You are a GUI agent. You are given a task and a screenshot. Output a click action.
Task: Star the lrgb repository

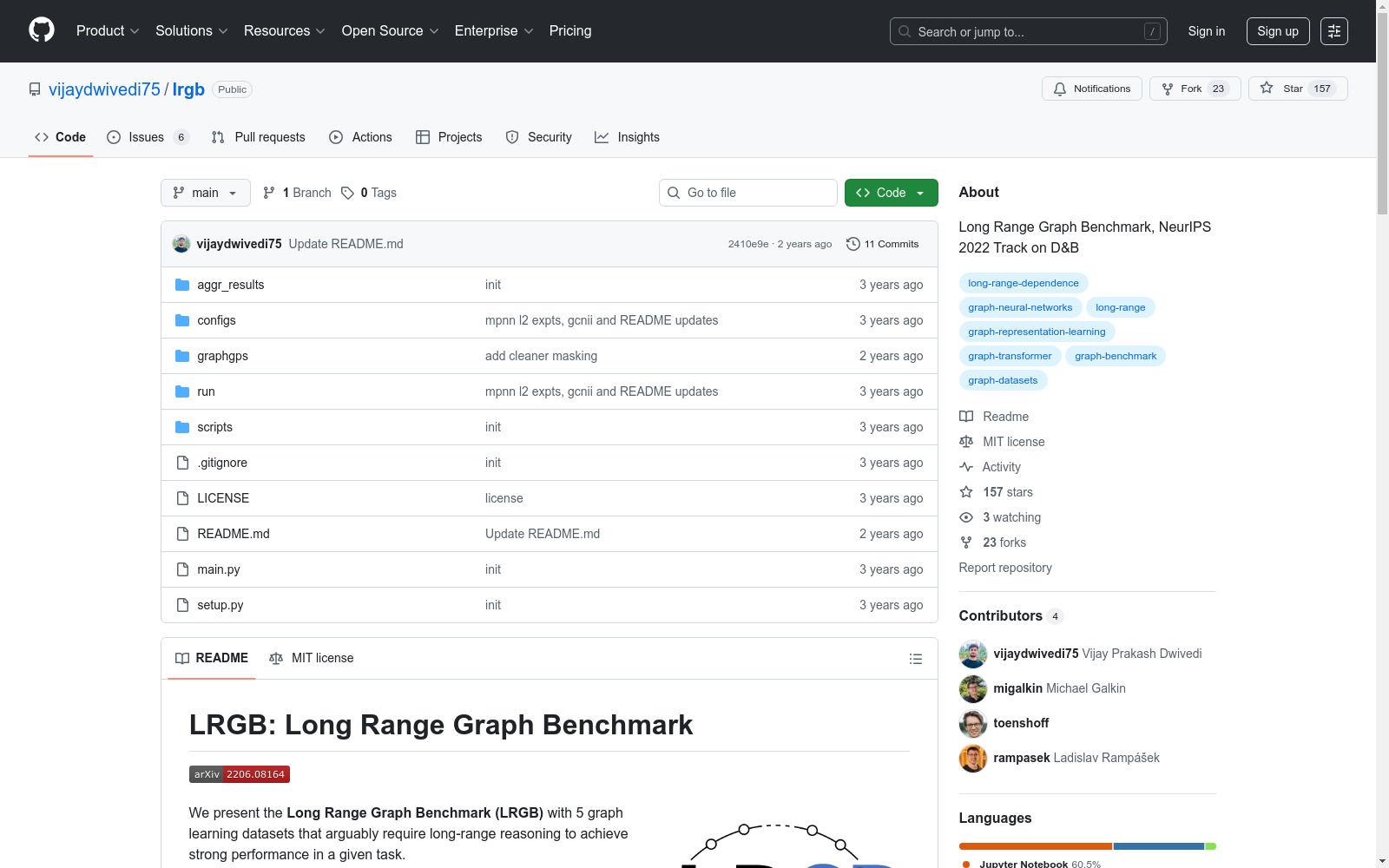1298,89
